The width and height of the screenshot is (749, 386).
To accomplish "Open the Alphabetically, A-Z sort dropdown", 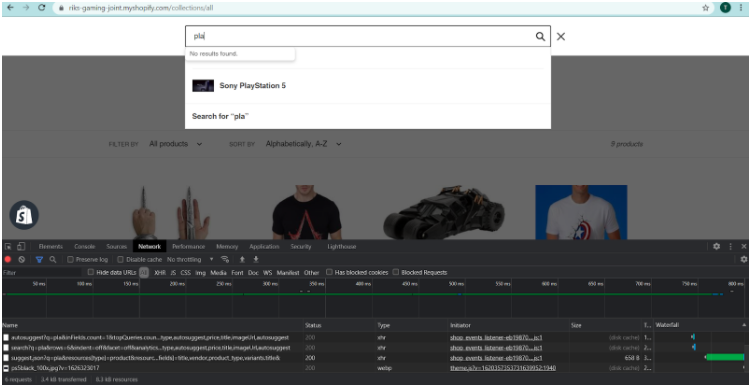I will point(303,144).
